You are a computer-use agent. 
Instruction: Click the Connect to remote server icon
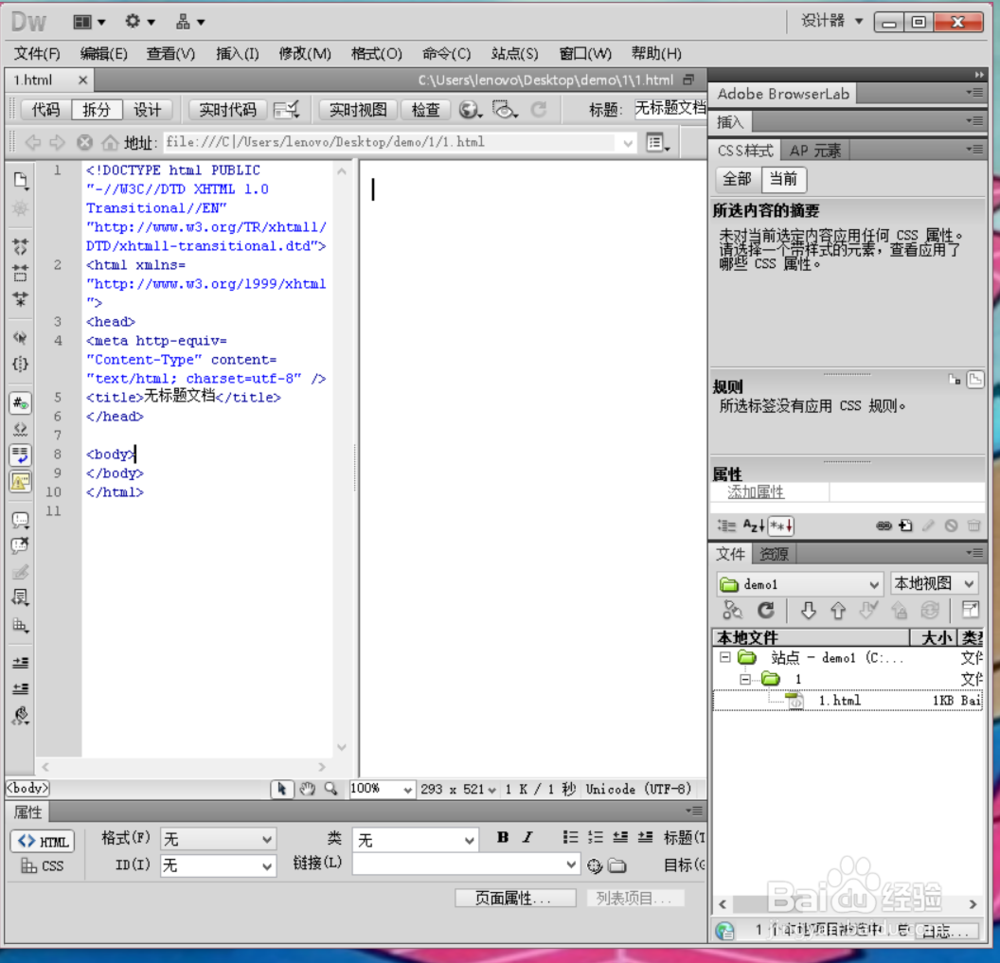click(732, 610)
